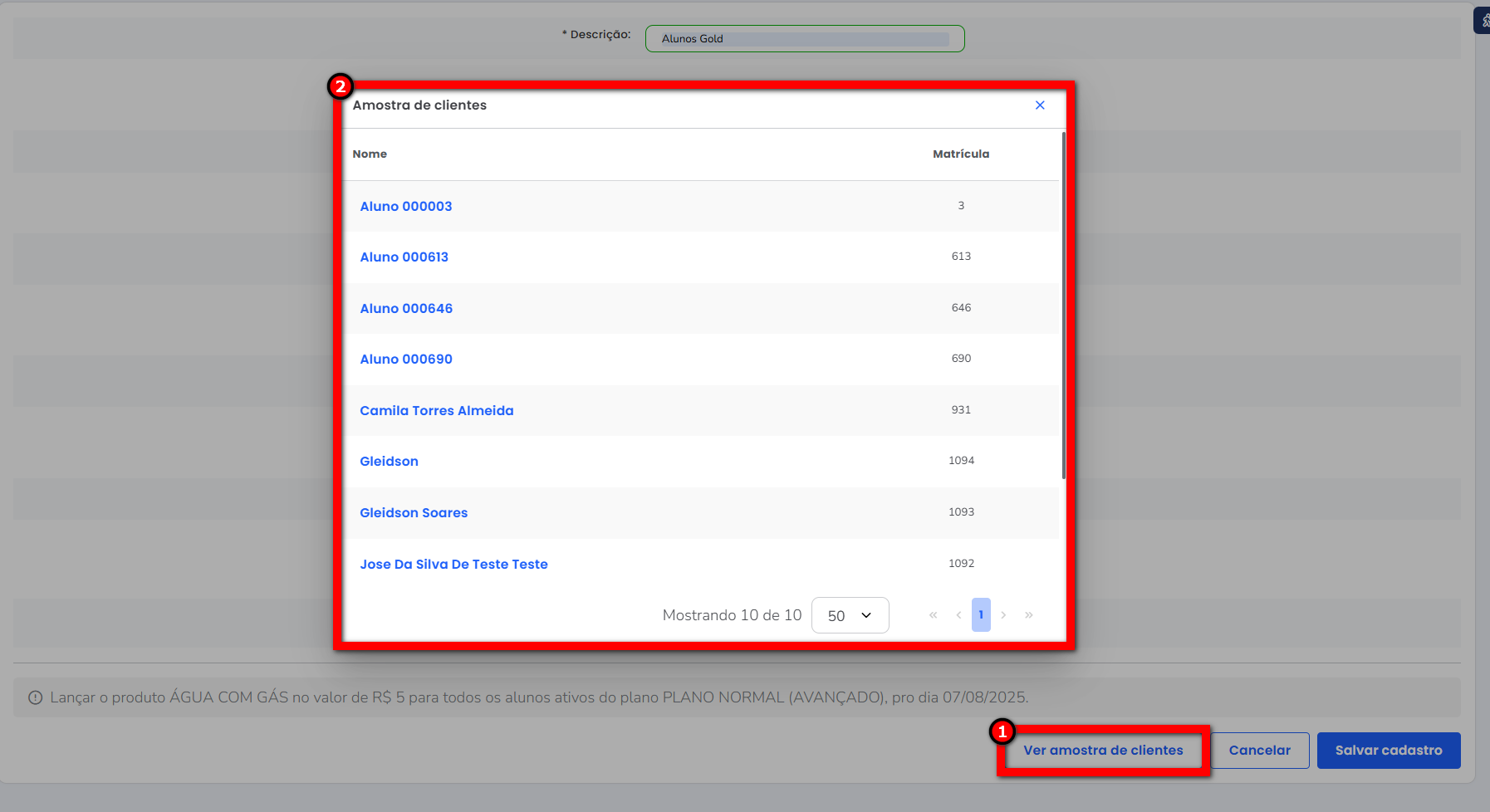
Task: Open client Aluno 000003
Action: 405,207
